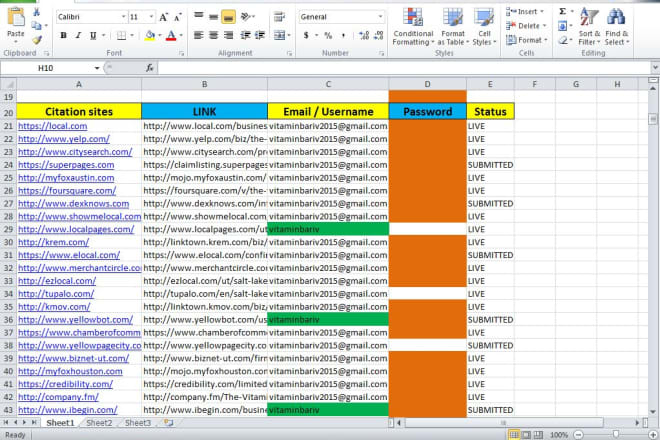This screenshot has height=440, width=660.
Task: Shrink the font size
Action: [x=178, y=17]
